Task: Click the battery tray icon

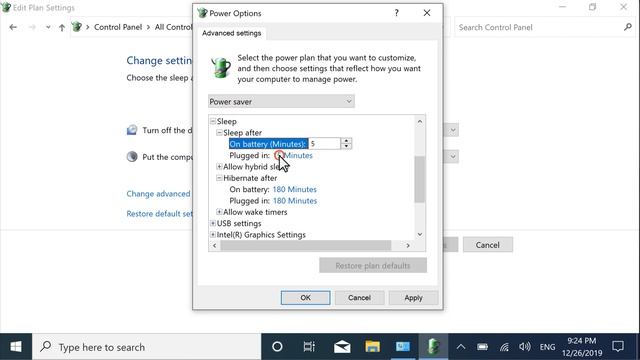Action: pos(482,347)
